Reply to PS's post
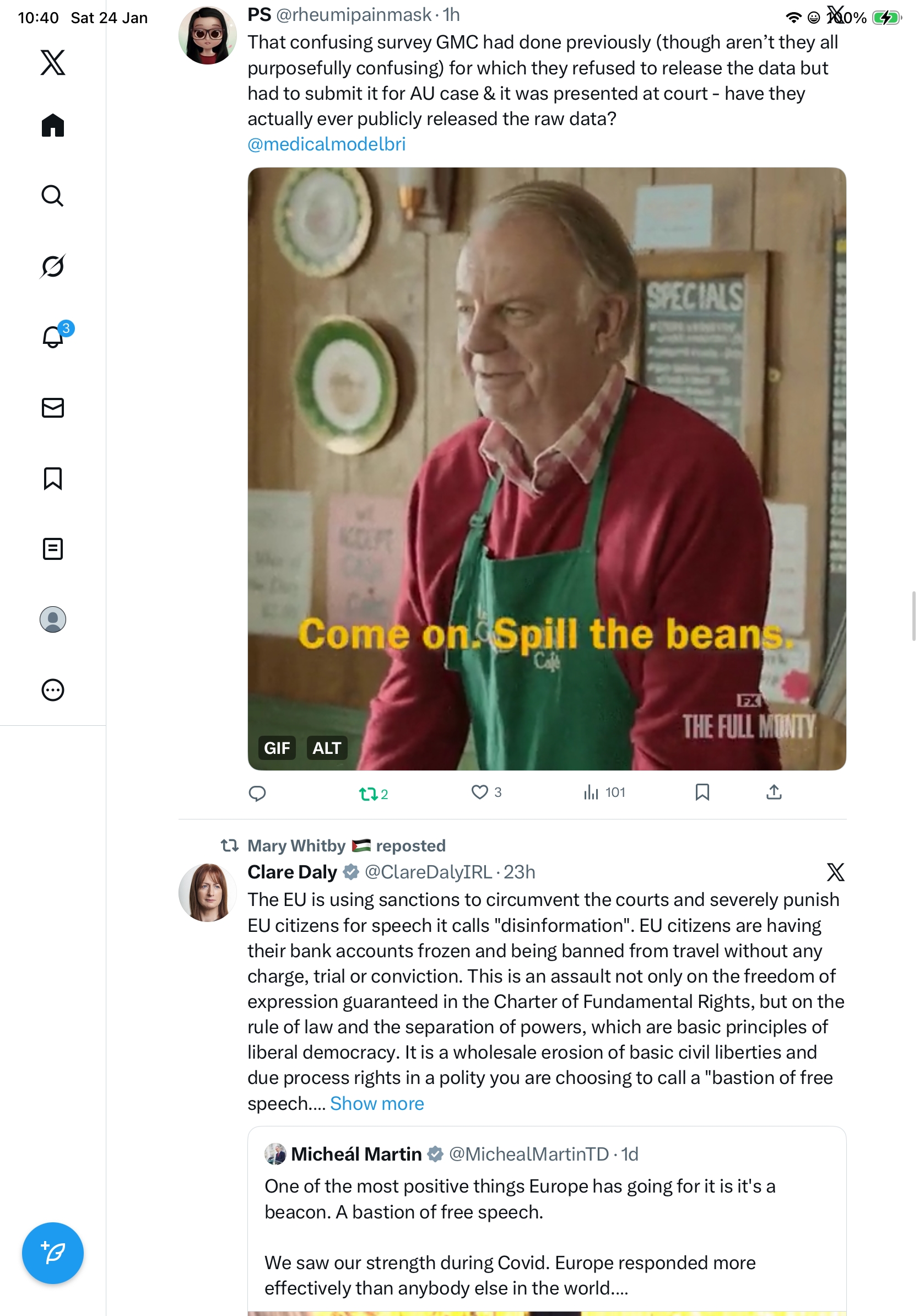 click(x=257, y=793)
